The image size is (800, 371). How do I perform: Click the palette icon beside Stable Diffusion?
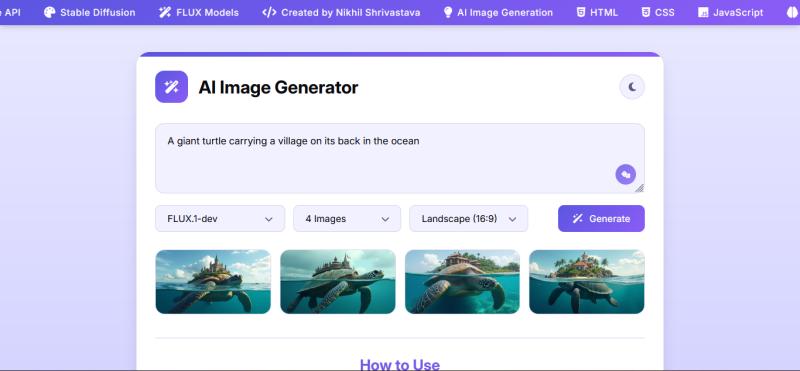click(49, 12)
